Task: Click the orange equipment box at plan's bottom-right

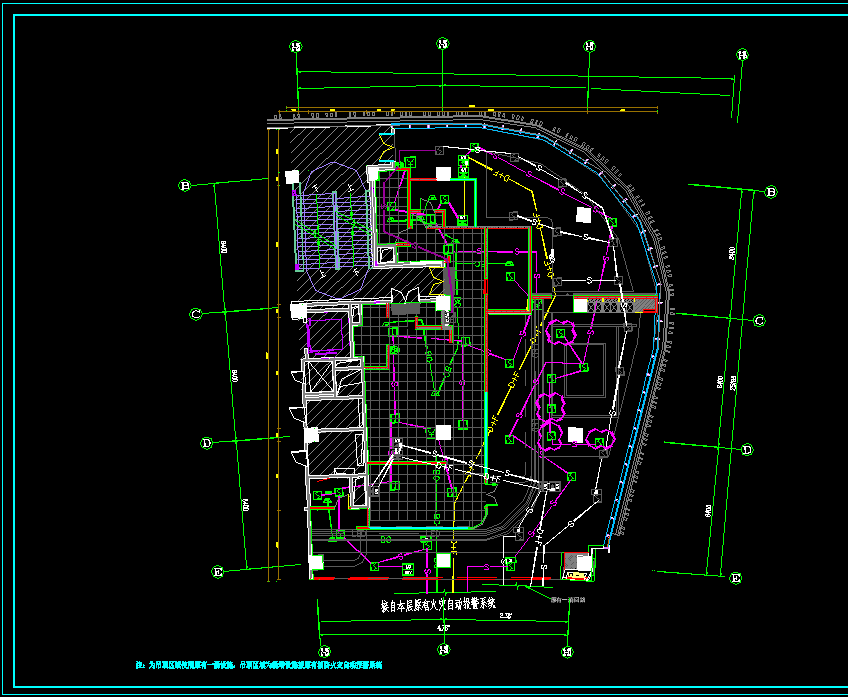Action: click(x=577, y=565)
